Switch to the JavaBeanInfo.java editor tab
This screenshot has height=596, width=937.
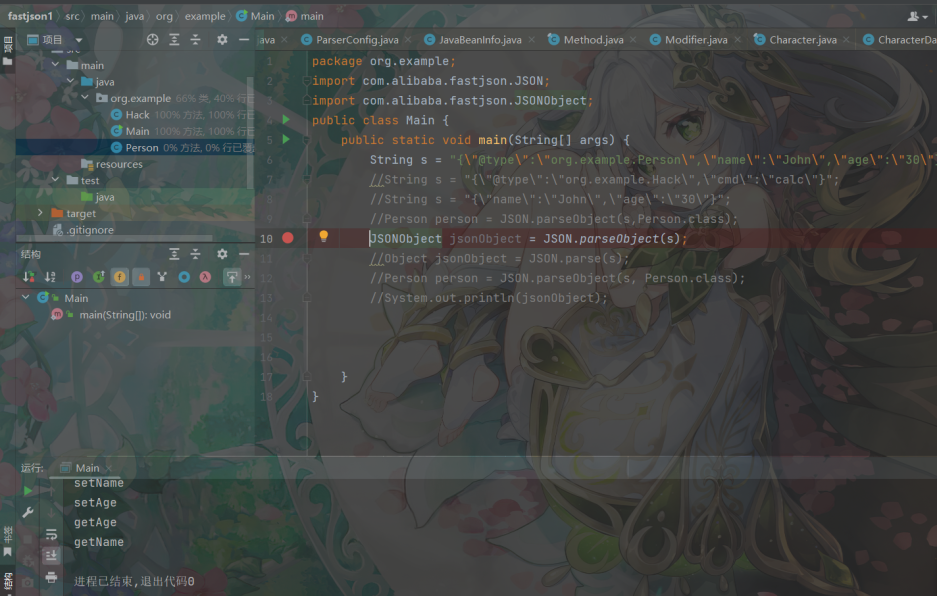pos(480,40)
